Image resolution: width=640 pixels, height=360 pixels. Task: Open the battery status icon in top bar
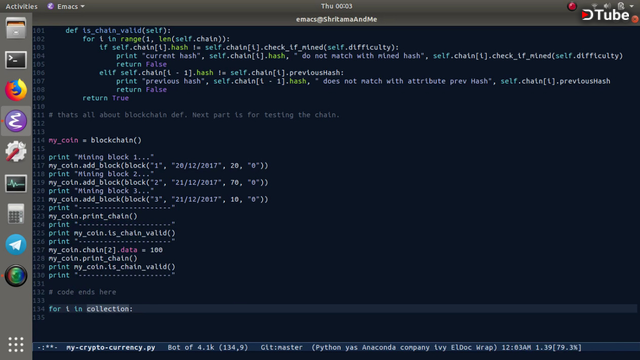pos(621,6)
